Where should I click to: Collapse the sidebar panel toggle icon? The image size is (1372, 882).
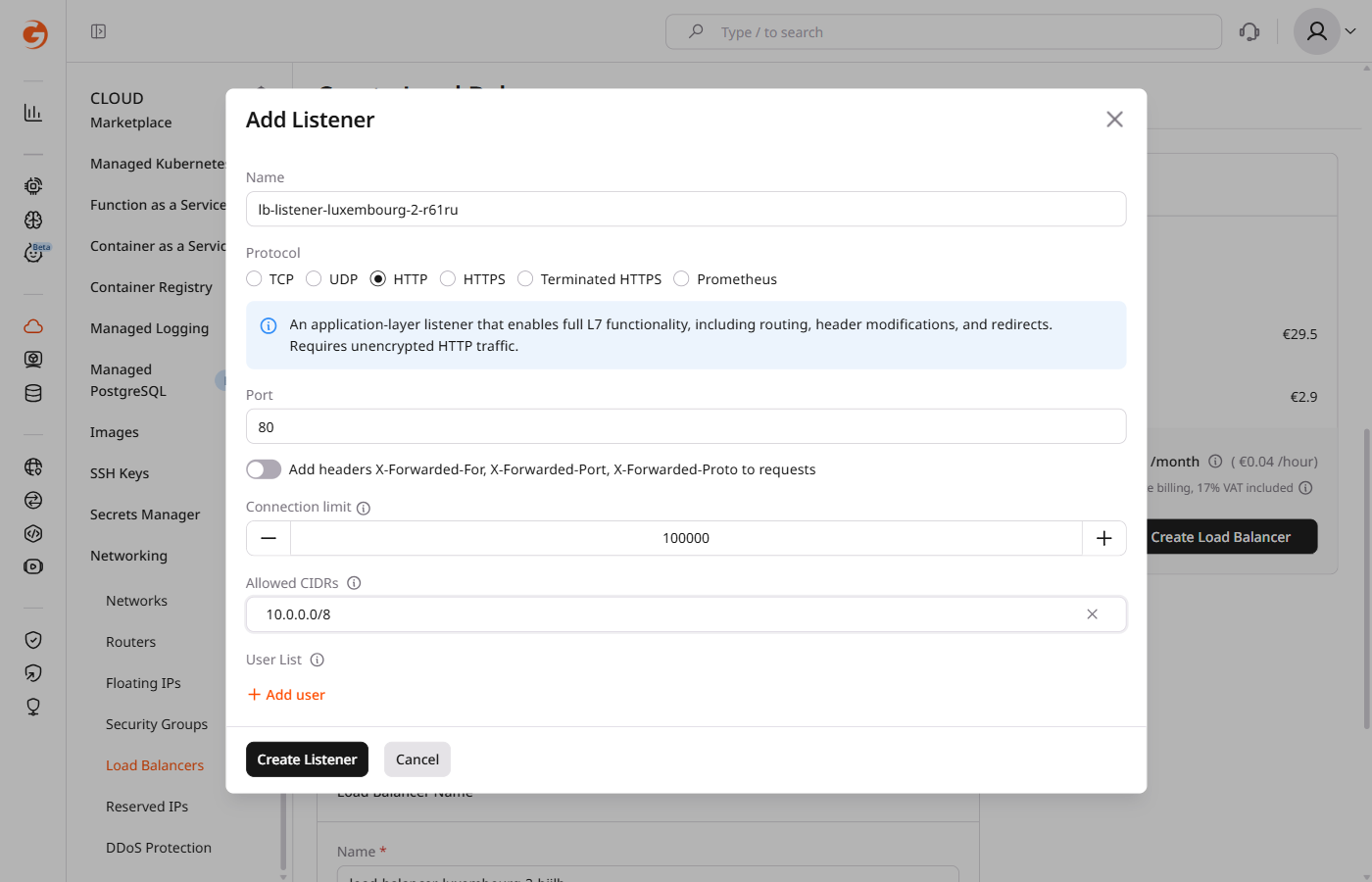click(98, 31)
